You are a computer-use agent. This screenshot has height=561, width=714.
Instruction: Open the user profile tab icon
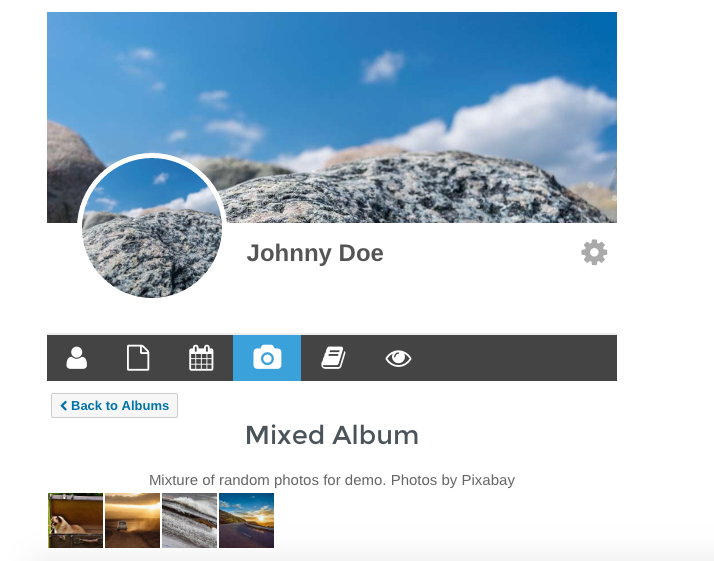click(76, 358)
